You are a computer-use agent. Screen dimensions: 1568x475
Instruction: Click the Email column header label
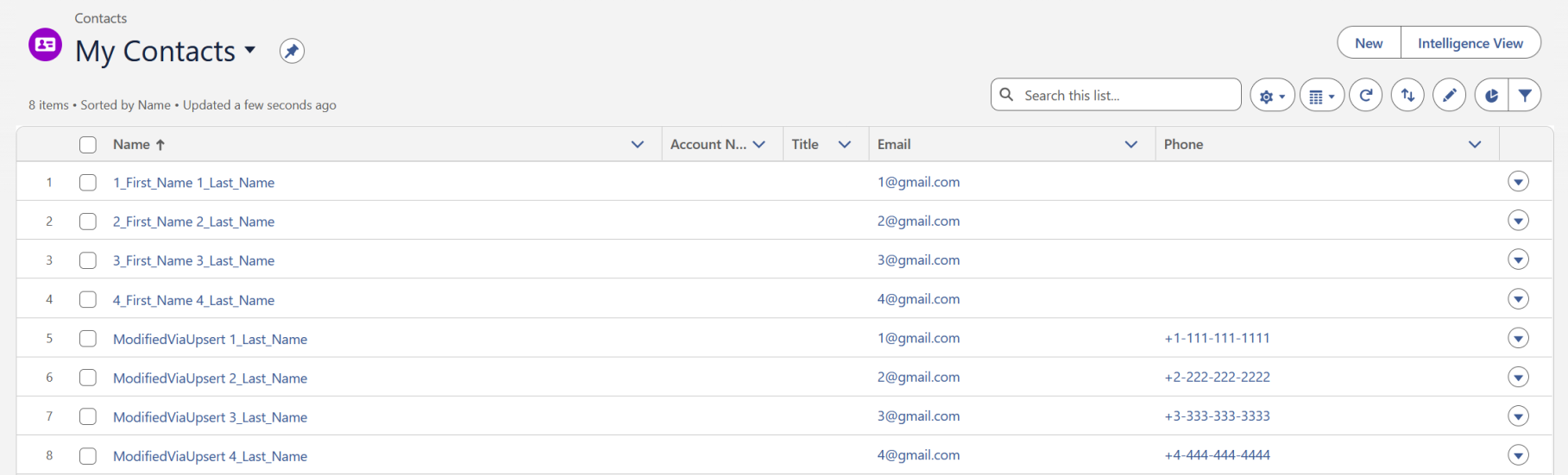894,145
